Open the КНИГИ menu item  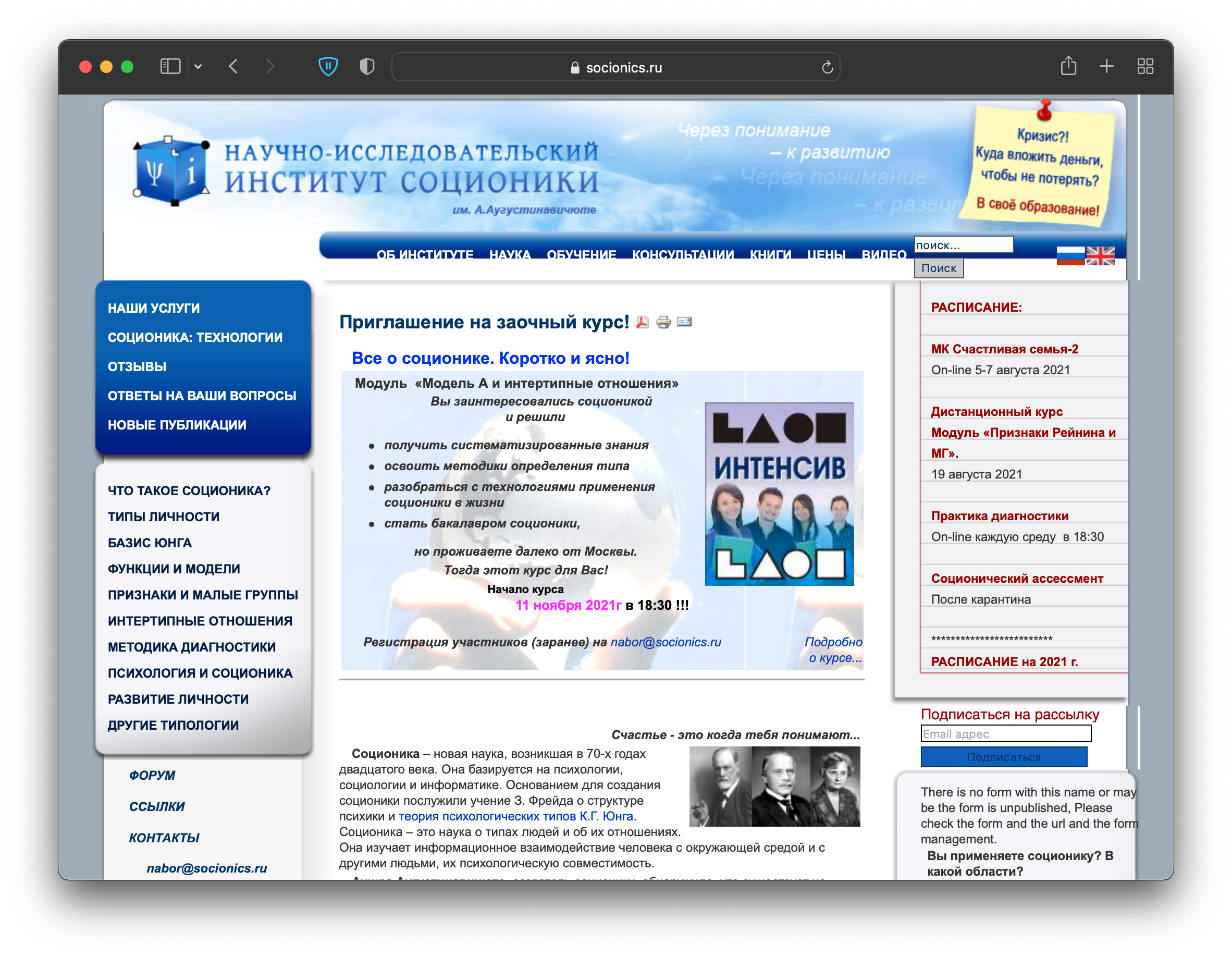tap(770, 254)
